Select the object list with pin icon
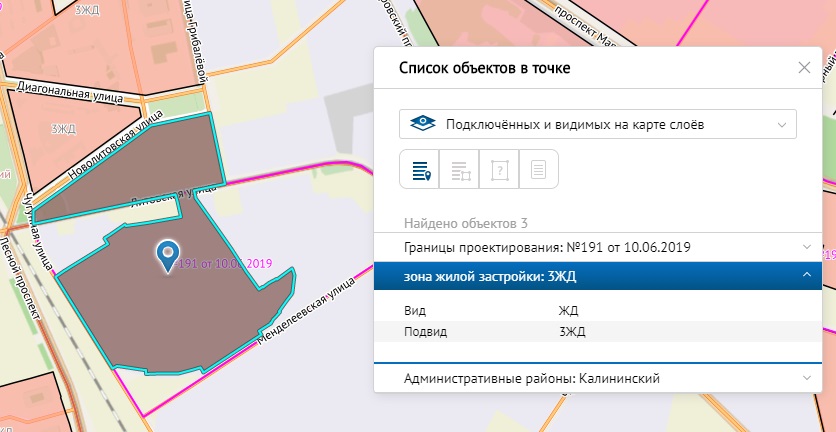836x432 pixels. [x=420, y=170]
